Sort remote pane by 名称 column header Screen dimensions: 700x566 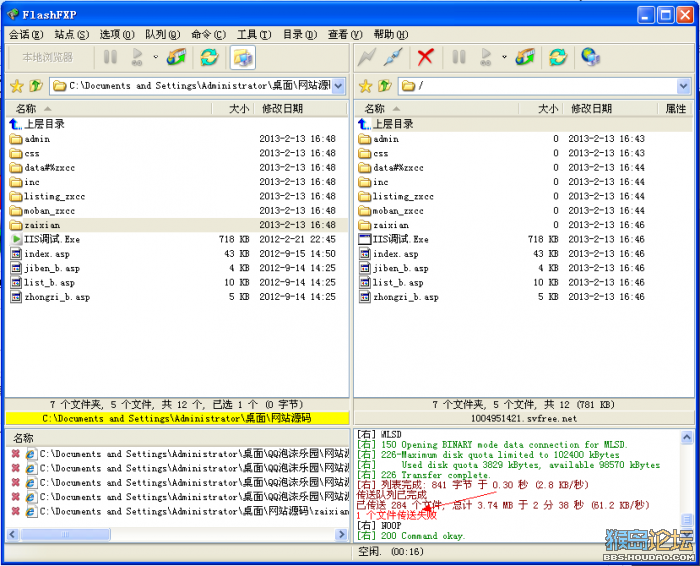click(x=436, y=108)
